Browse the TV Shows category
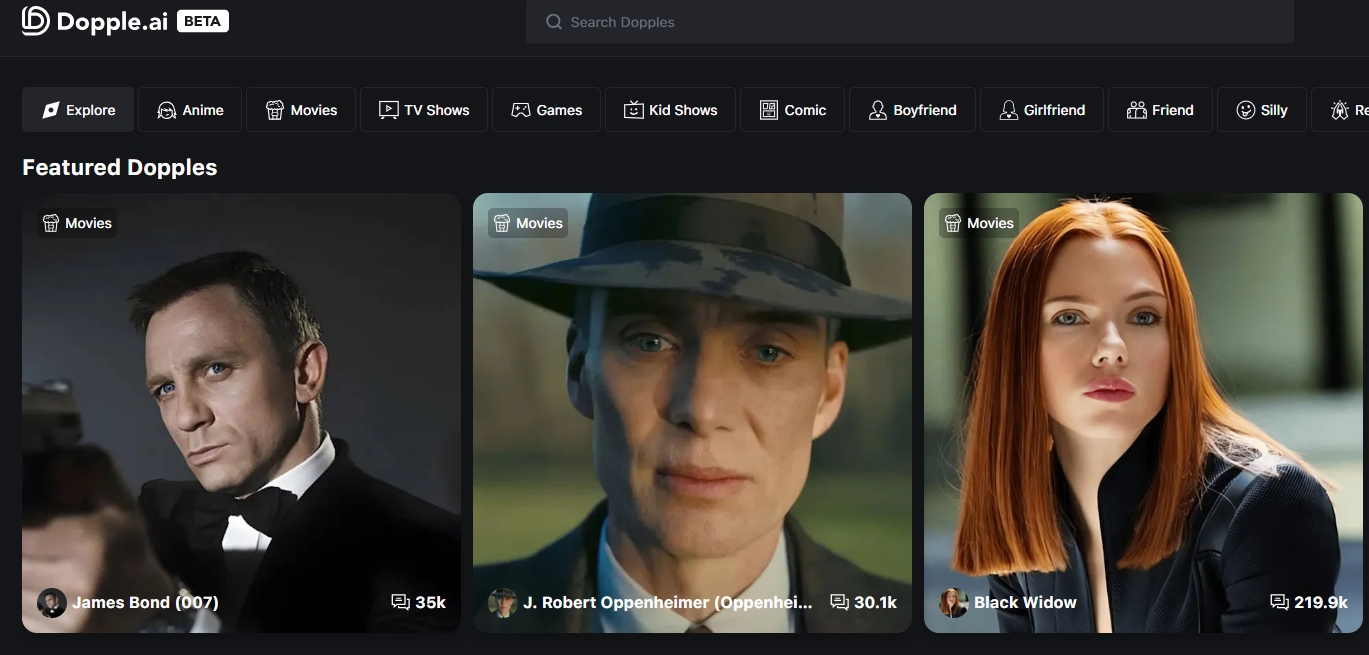 click(x=424, y=110)
